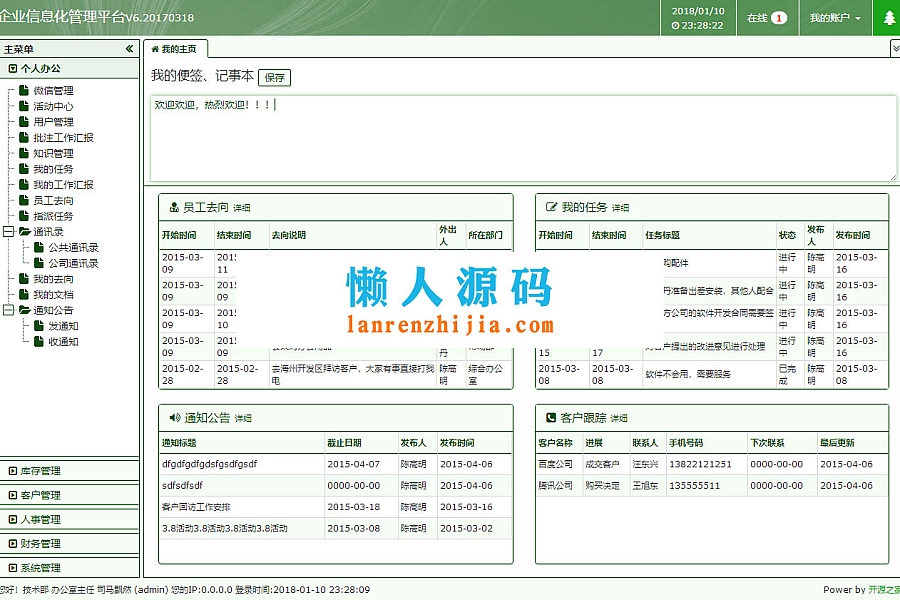Click inside the notepad text area
The width and height of the screenshot is (900, 600).
coord(523,138)
